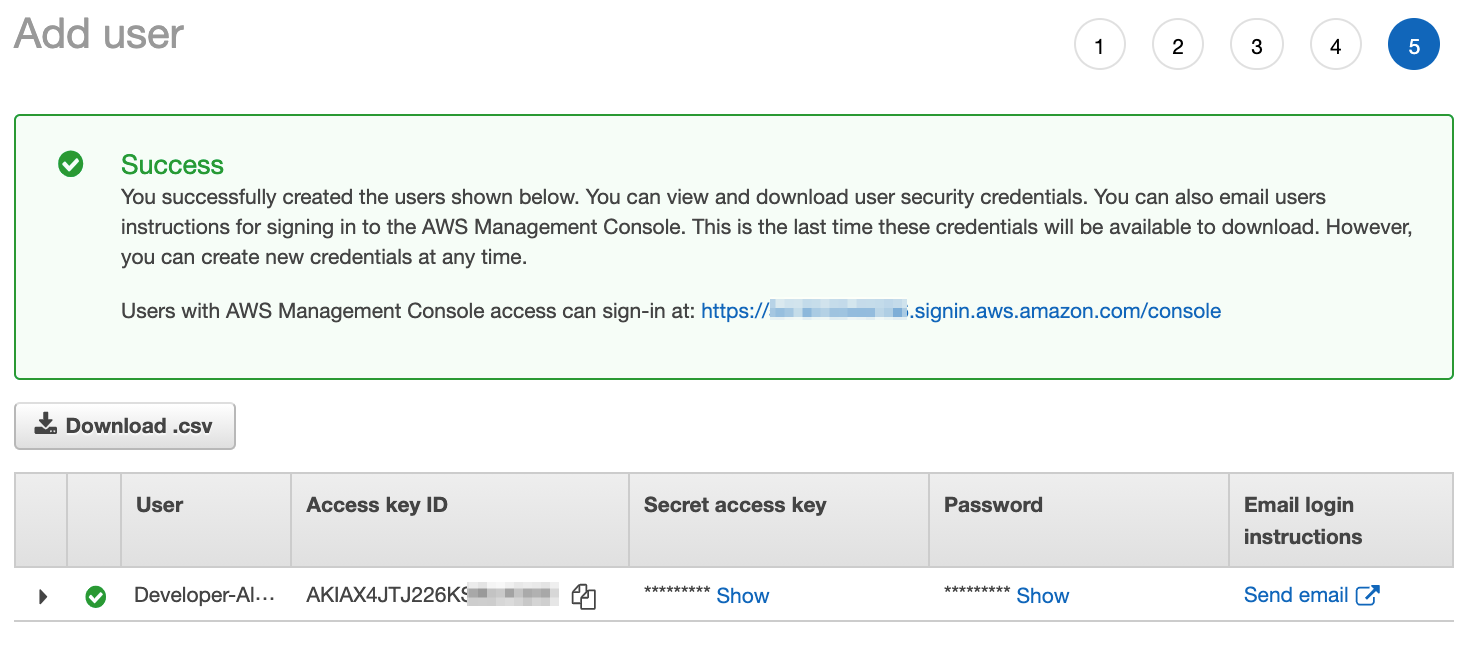Image resolution: width=1470 pixels, height=652 pixels.
Task: Show the user password
Action: (1042, 595)
